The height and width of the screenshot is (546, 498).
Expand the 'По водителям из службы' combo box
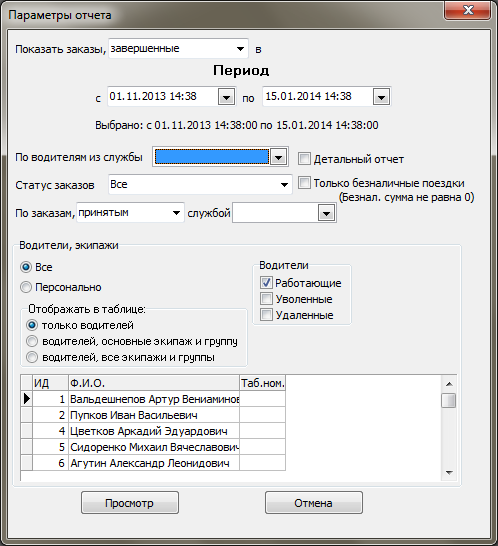pos(278,157)
